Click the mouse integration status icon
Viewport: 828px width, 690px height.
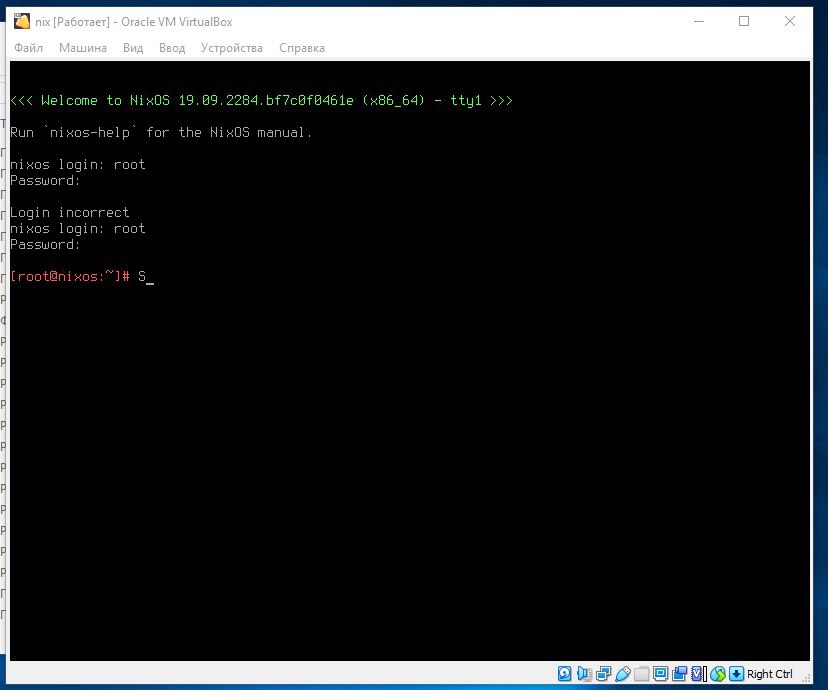coord(718,674)
